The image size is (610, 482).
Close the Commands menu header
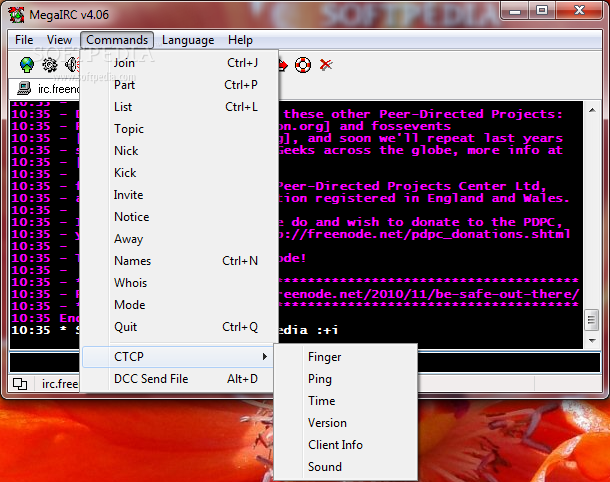click(117, 40)
